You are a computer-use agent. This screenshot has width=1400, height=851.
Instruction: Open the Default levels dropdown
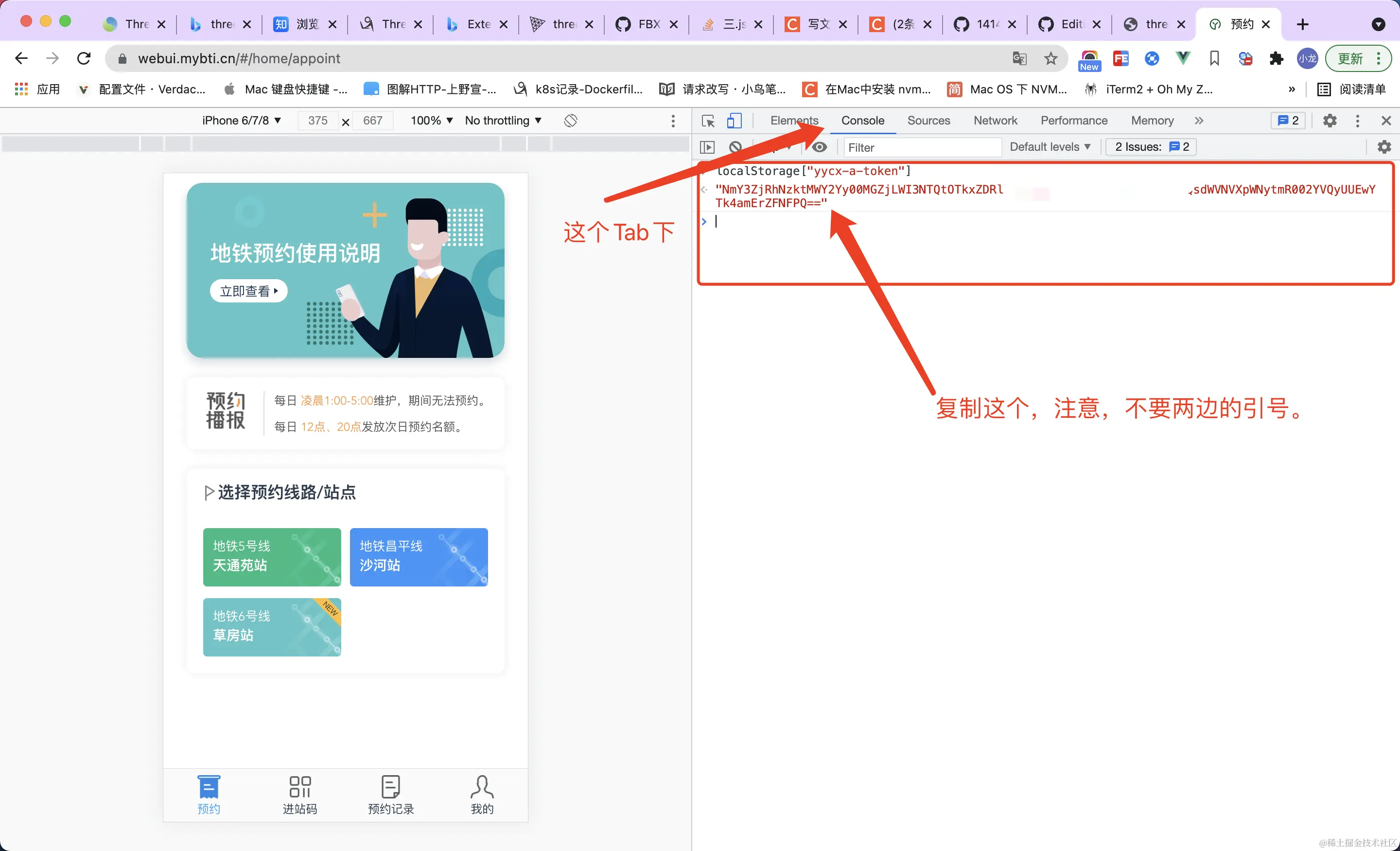[1050, 147]
